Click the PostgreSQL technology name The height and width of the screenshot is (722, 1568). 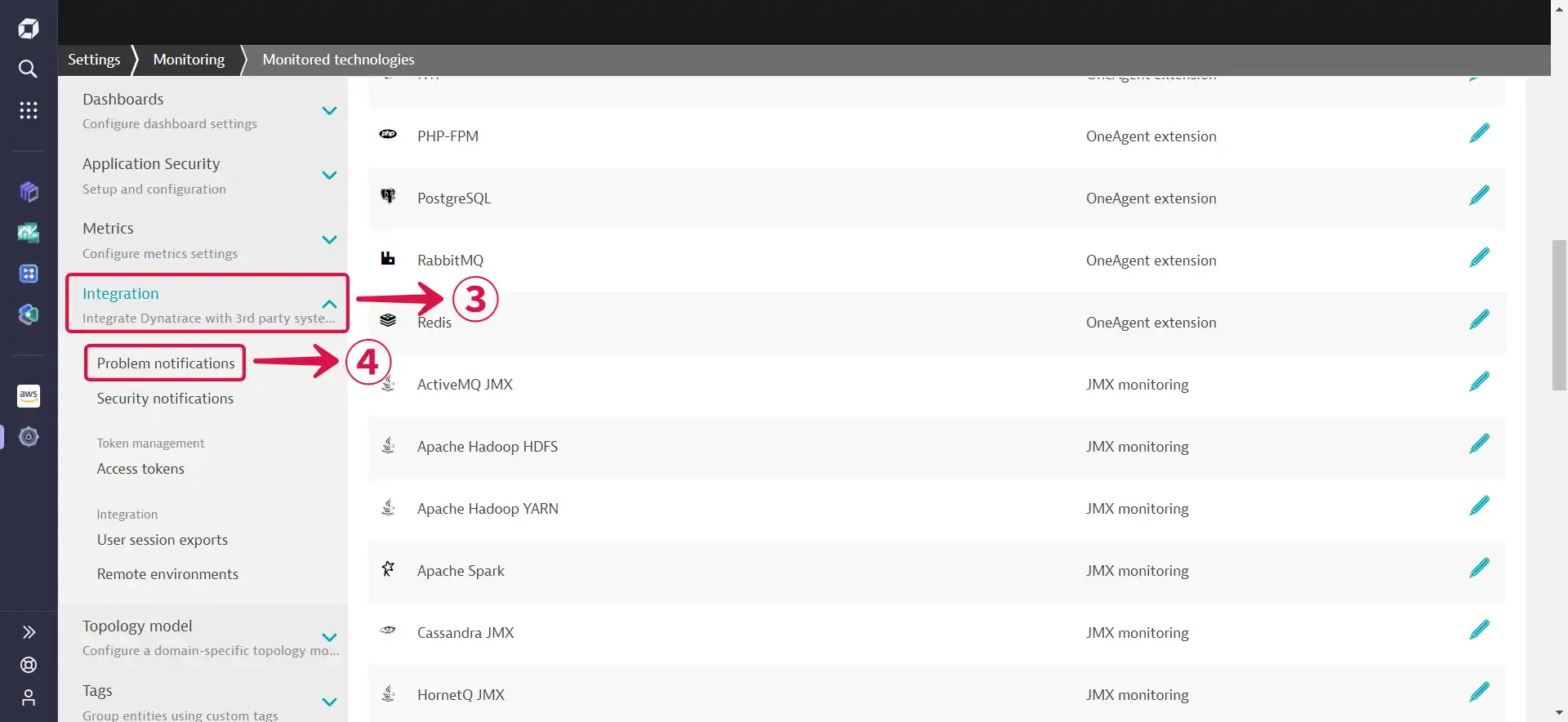coord(454,198)
